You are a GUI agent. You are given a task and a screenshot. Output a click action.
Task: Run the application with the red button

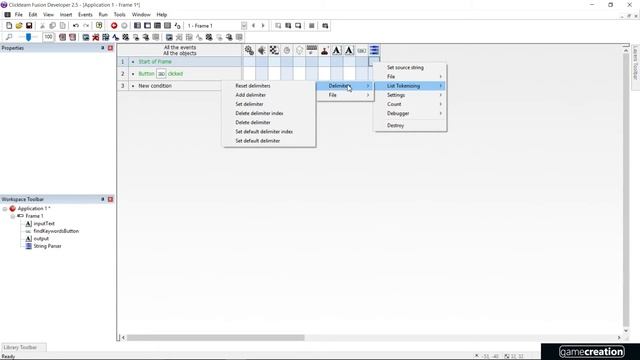[x=114, y=25]
